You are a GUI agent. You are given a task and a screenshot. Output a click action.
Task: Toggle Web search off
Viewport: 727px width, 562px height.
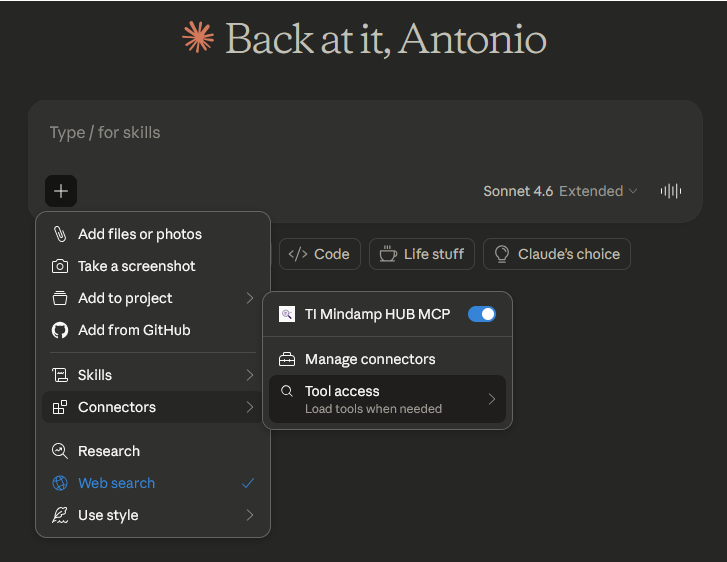pyautogui.click(x=152, y=483)
